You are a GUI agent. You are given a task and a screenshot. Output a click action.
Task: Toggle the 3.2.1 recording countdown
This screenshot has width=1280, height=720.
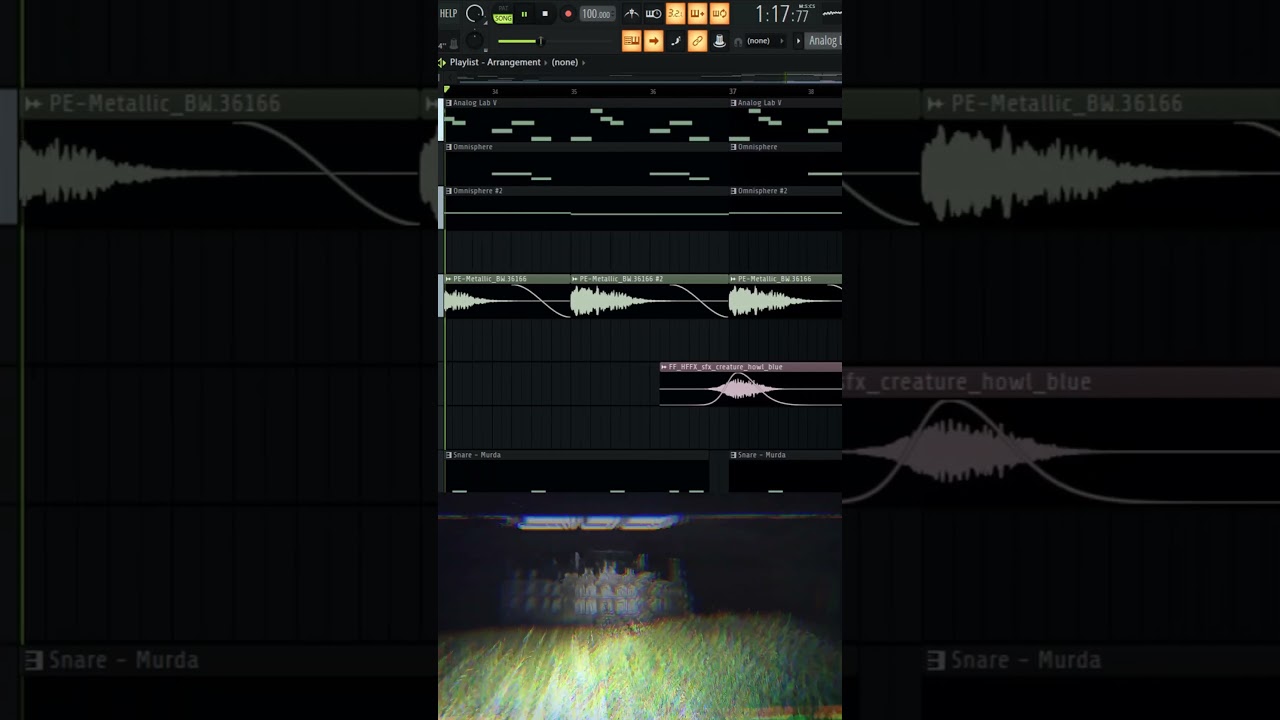[x=675, y=14]
